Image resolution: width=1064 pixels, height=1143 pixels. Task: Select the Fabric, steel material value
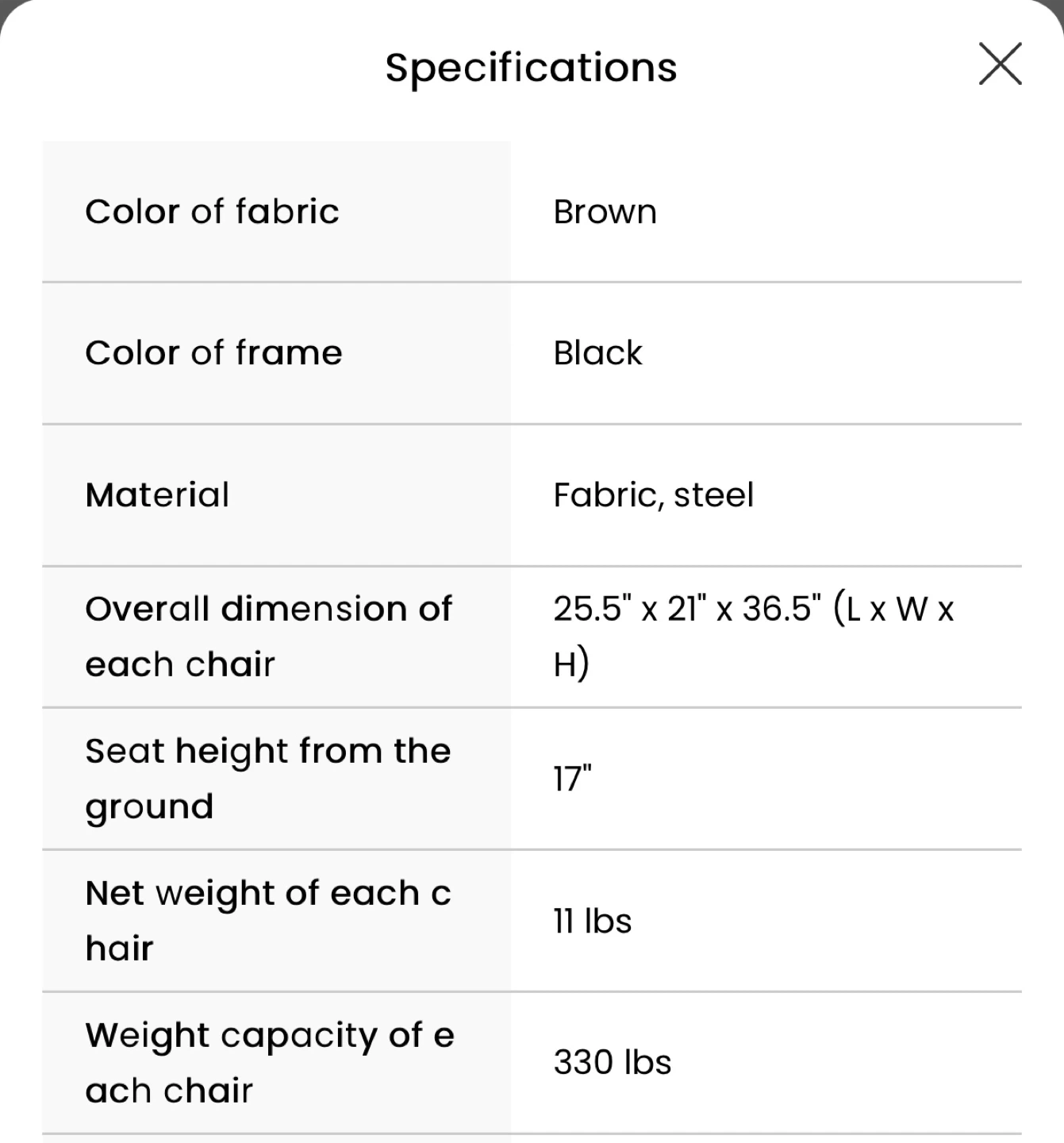tap(654, 495)
